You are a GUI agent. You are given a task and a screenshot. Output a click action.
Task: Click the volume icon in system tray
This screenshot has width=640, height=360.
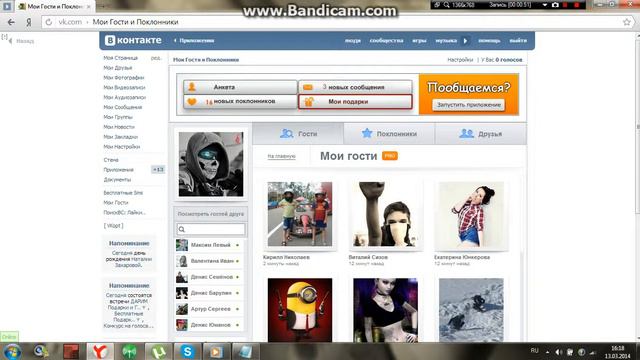click(558, 352)
